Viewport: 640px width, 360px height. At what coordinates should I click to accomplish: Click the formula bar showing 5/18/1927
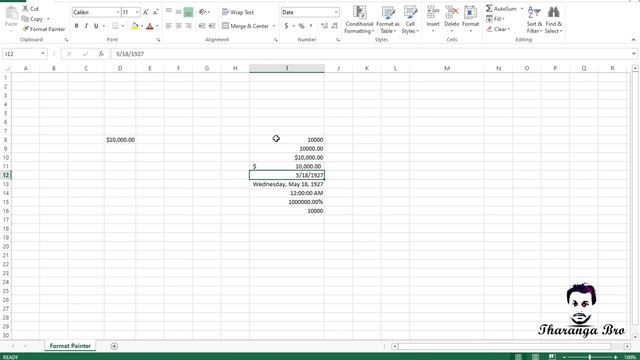pos(371,54)
